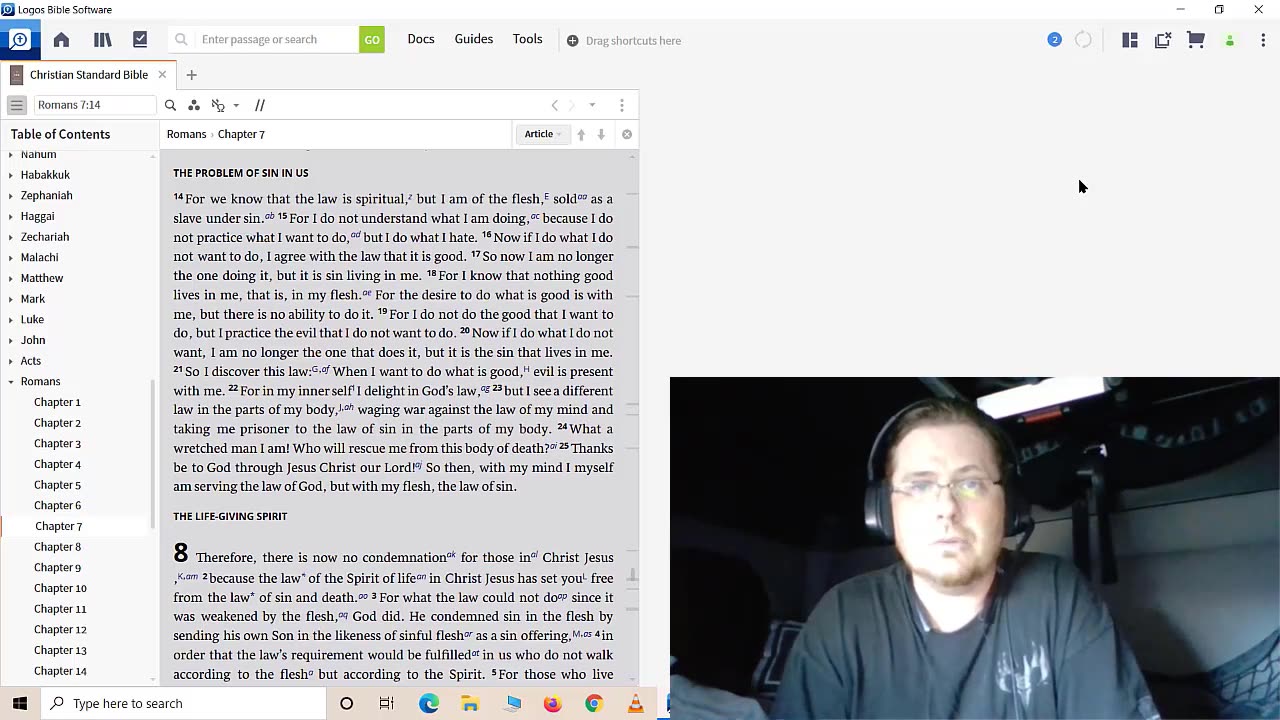Open File Explorer from taskbar
Screen dimensions: 1280x720
(x=470, y=703)
